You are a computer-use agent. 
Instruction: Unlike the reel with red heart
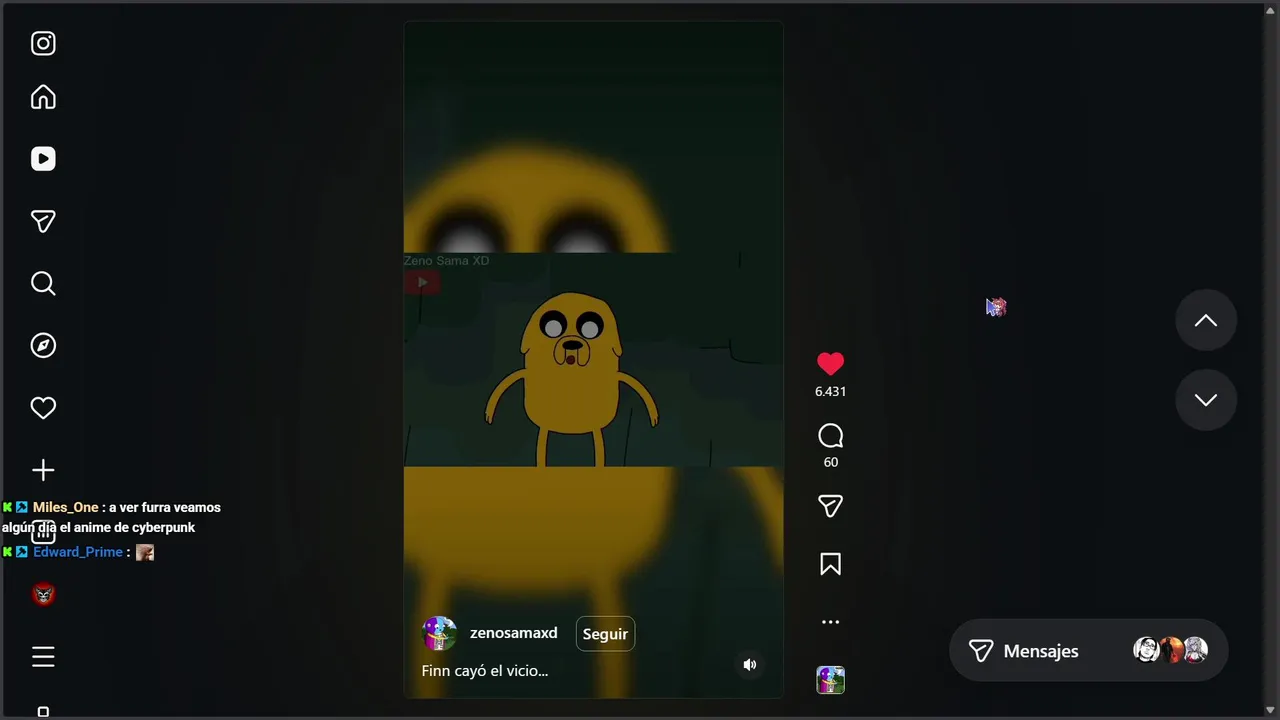(830, 364)
